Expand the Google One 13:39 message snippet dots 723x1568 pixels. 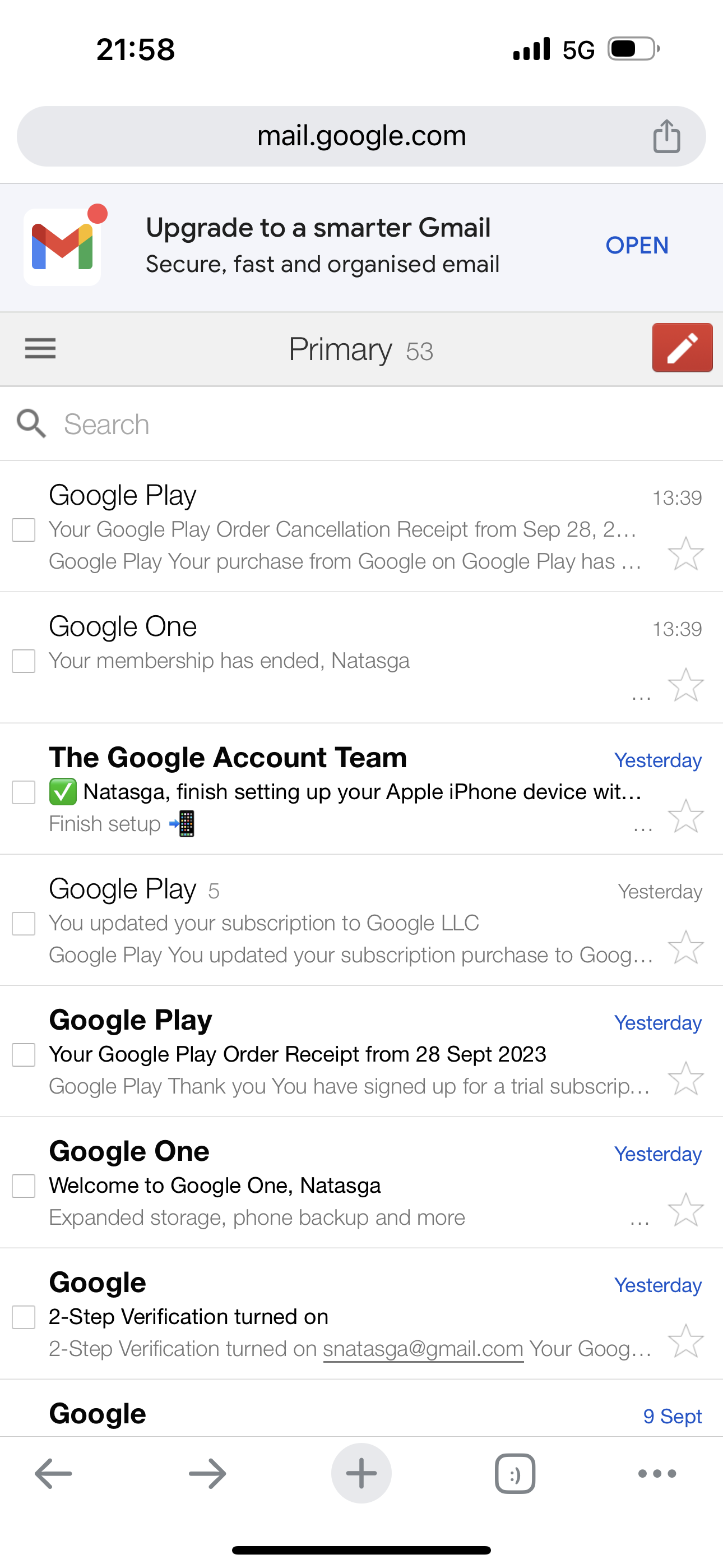click(x=641, y=697)
